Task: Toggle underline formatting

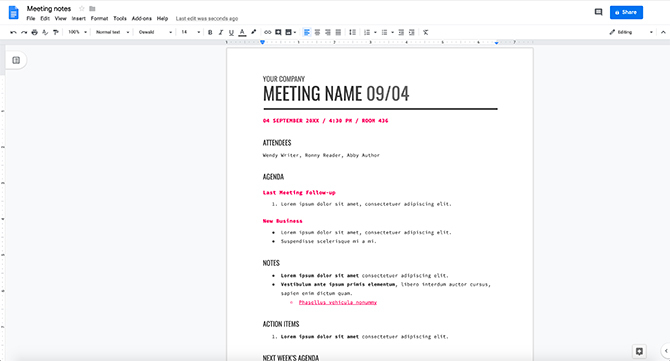Action: [x=231, y=32]
